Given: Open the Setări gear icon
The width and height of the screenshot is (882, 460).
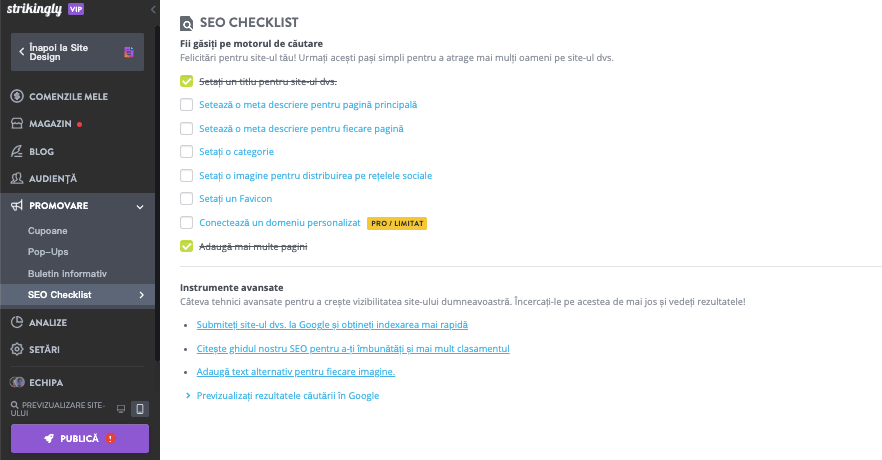Looking at the screenshot, I should [x=17, y=349].
